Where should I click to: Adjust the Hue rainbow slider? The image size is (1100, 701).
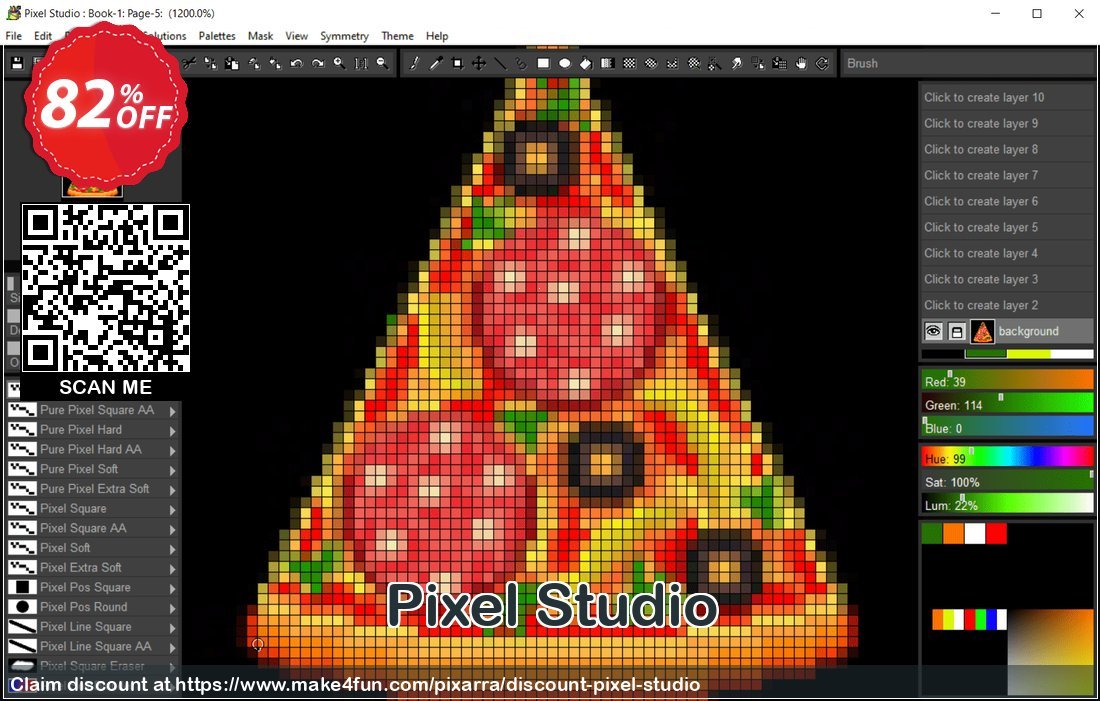tap(1007, 458)
